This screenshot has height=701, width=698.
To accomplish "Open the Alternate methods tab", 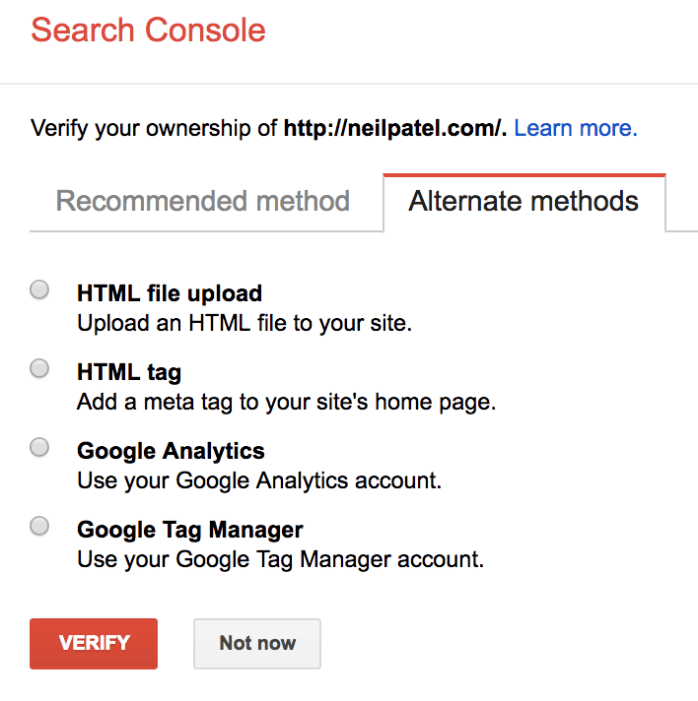I will [523, 201].
